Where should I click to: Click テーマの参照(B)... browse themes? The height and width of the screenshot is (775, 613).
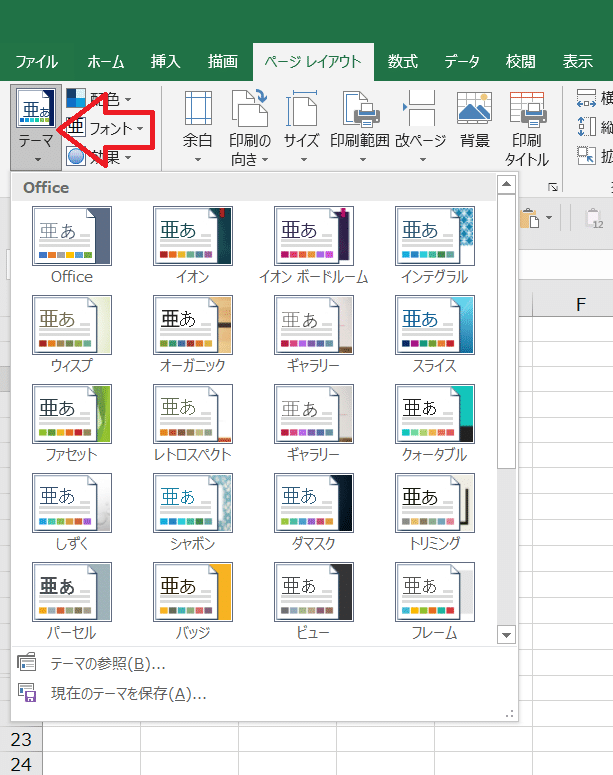[x=264, y=663]
